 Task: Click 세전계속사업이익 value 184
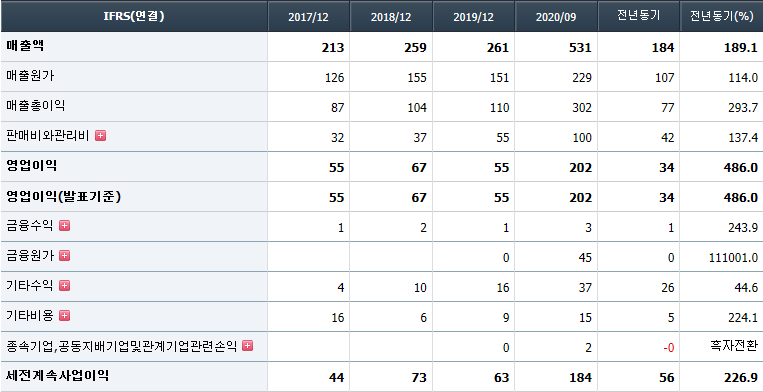pos(580,378)
